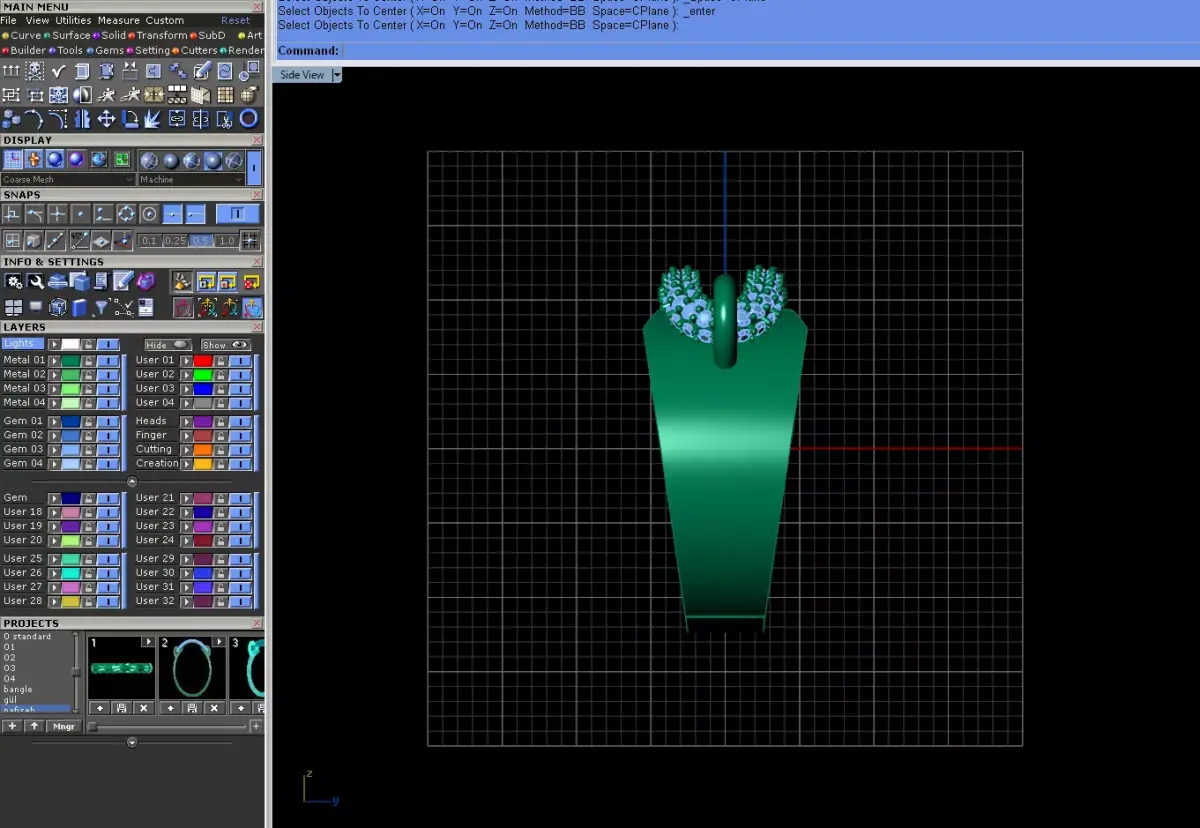Toggle the Gem 02 layer on/off switch
1200x828 pixels.
pyautogui.click(x=108, y=436)
